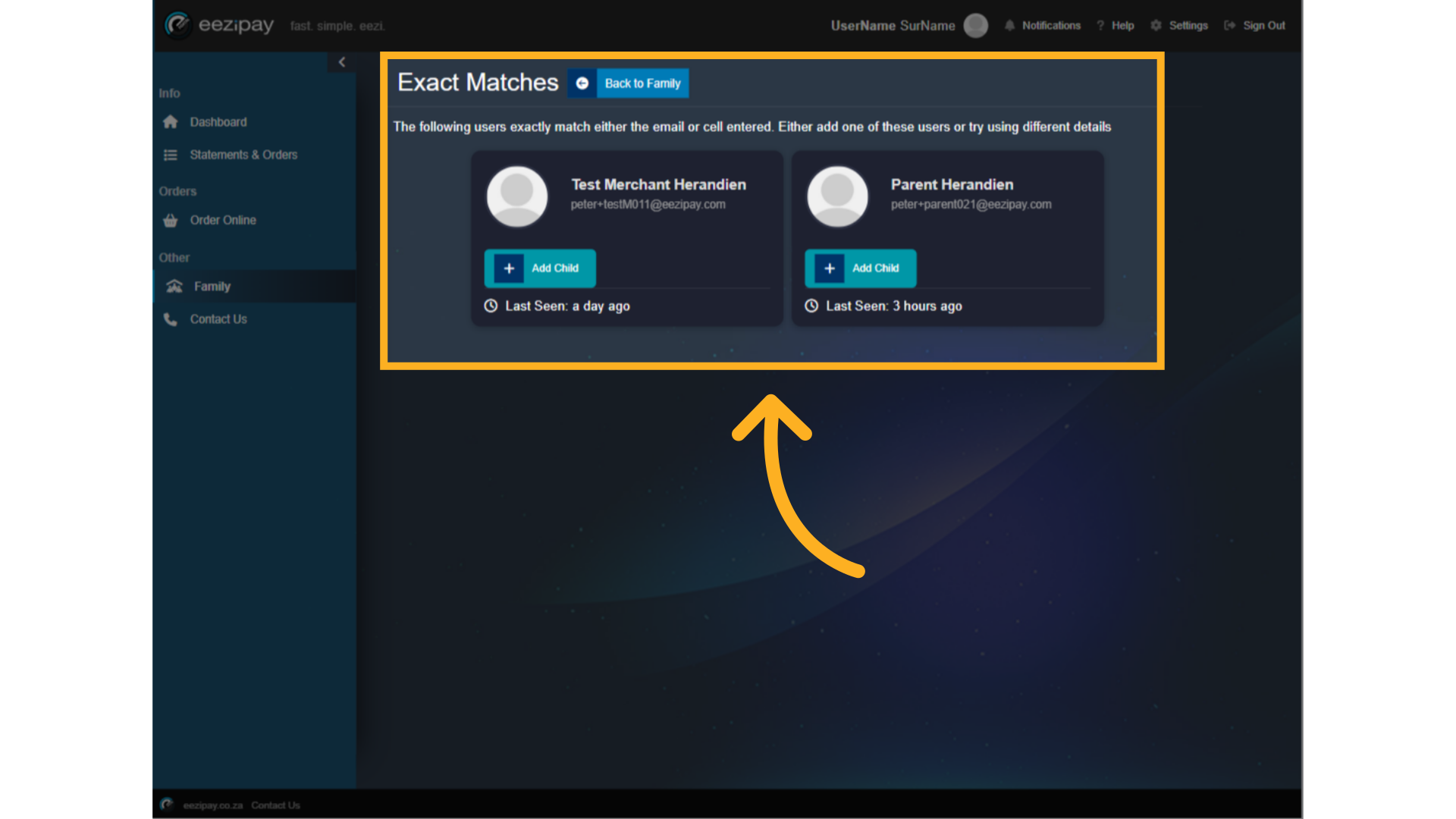Open the Statements & Orders list icon
The height and width of the screenshot is (819, 1456).
171,155
